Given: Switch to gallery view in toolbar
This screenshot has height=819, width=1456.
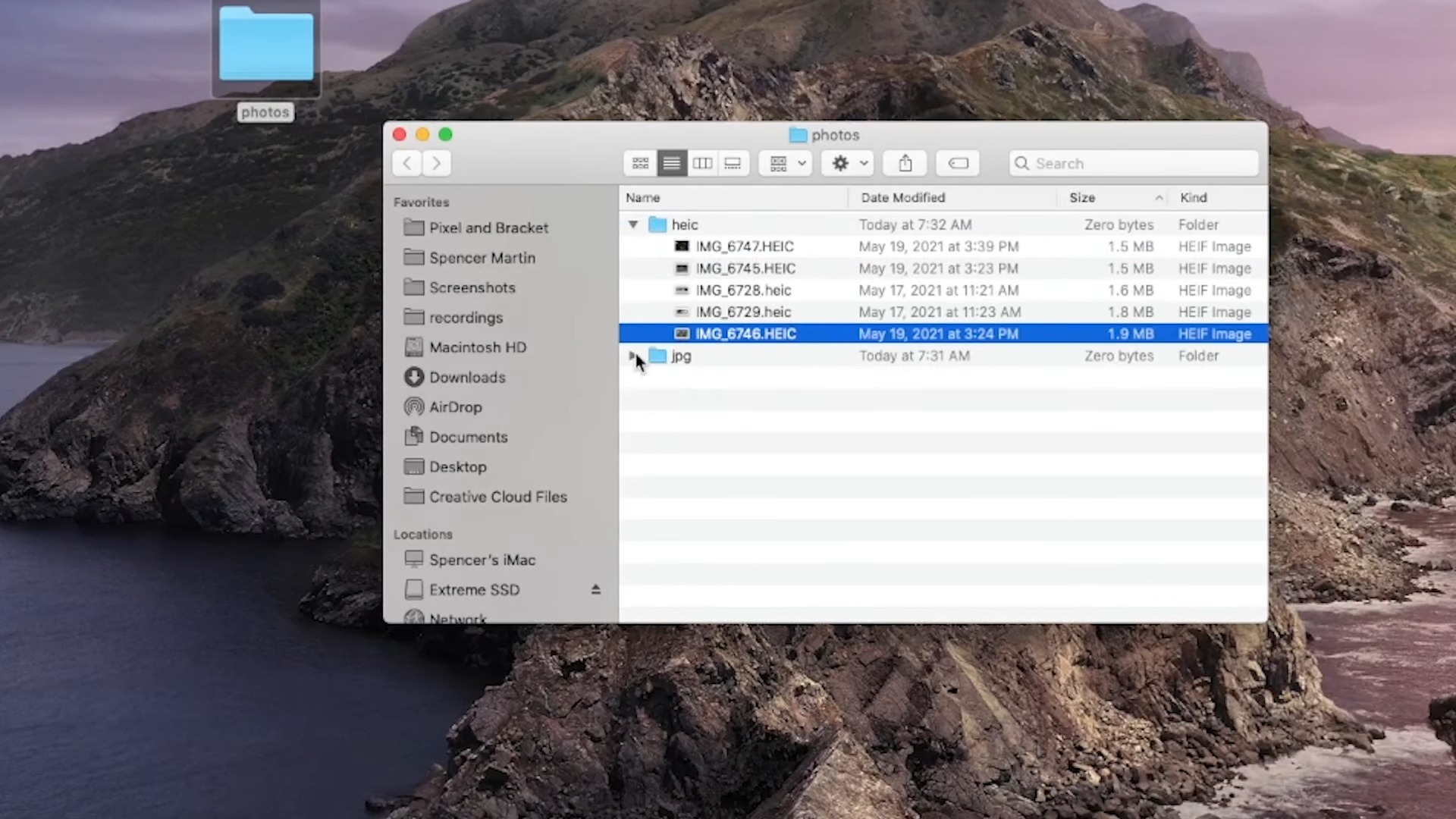Looking at the screenshot, I should coord(733,163).
